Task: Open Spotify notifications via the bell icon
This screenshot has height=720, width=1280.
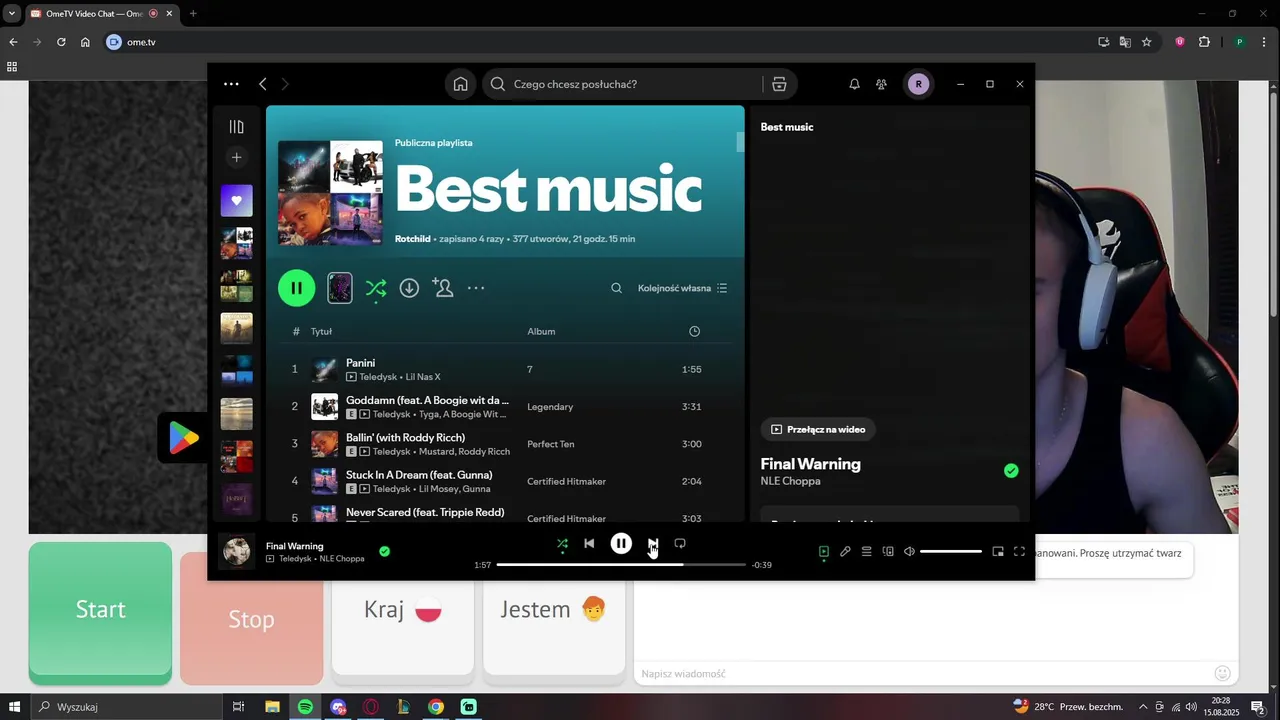Action: [x=854, y=84]
